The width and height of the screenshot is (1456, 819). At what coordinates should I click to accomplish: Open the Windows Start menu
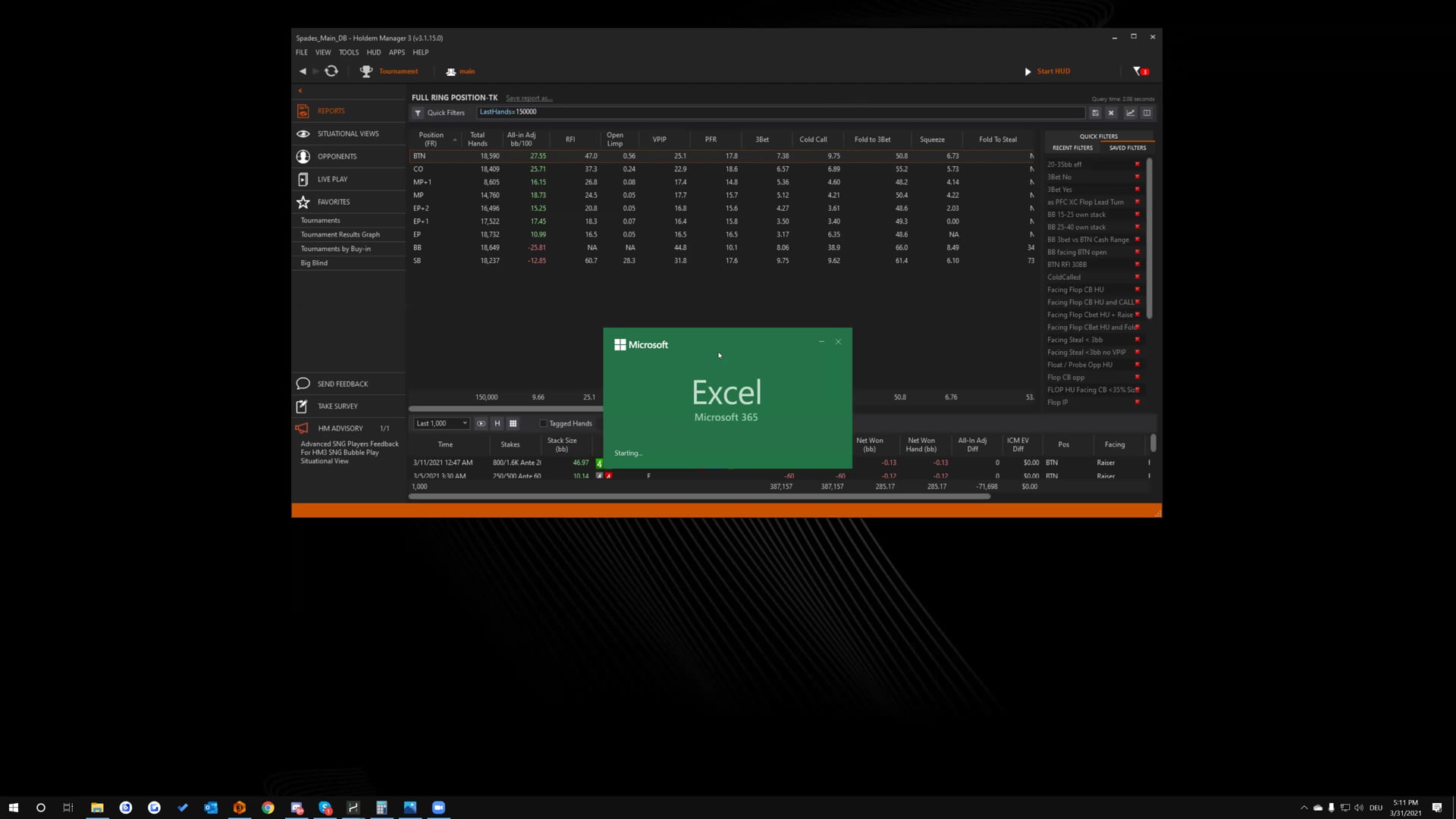(x=13, y=808)
